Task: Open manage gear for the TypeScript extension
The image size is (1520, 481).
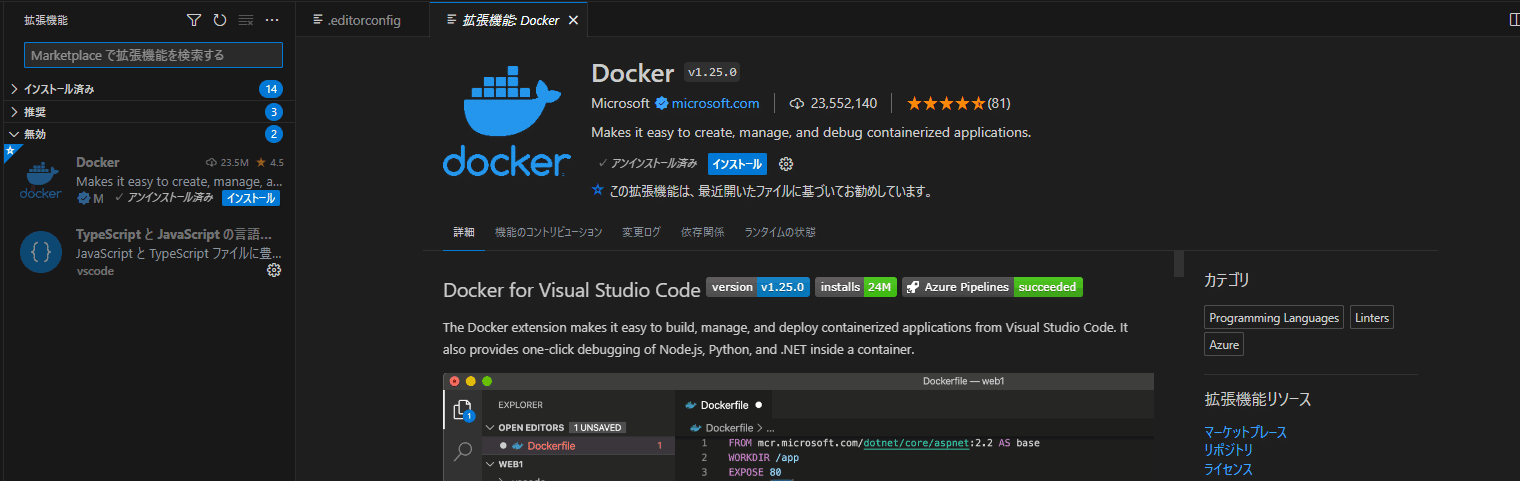Action: (x=274, y=270)
